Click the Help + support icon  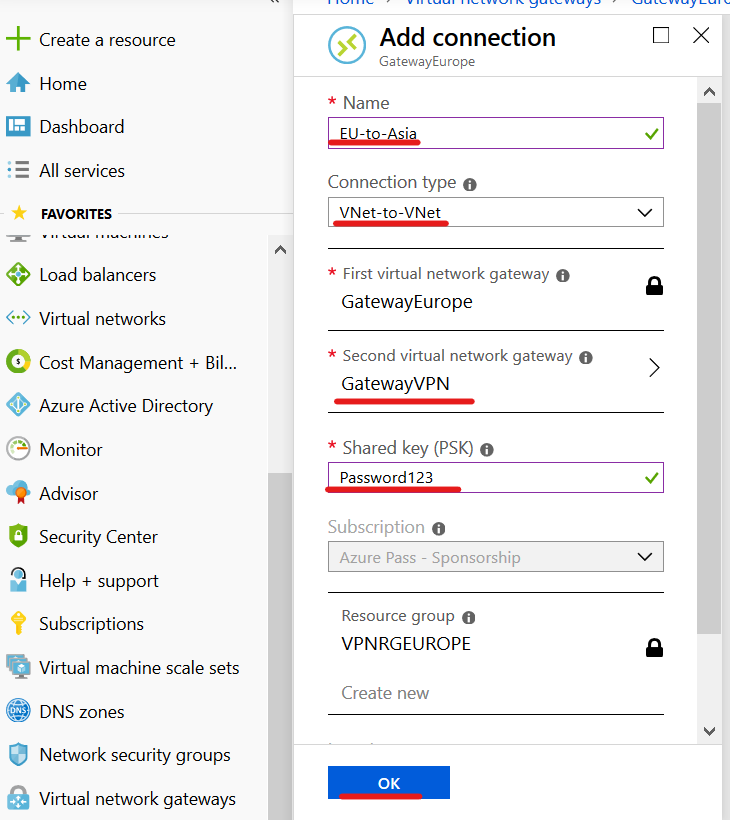(x=18, y=580)
